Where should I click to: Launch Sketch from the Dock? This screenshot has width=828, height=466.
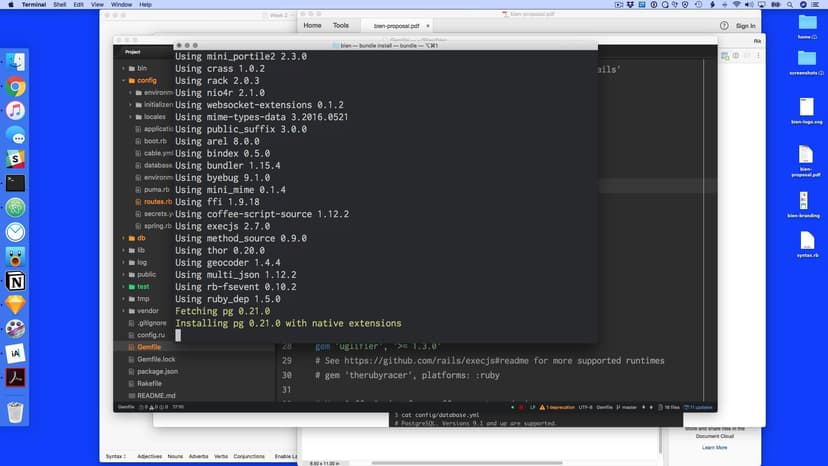[x=16, y=304]
